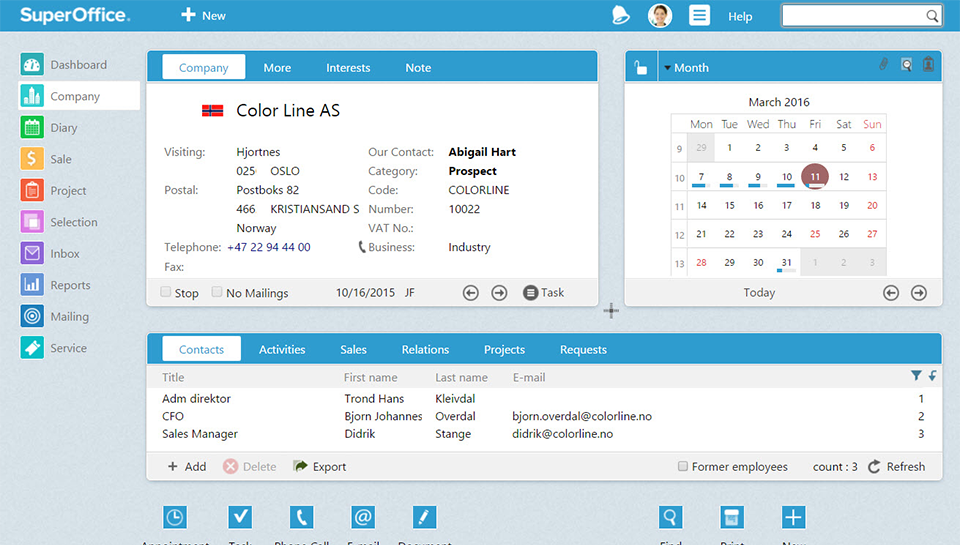Open the user profile avatar

point(660,15)
